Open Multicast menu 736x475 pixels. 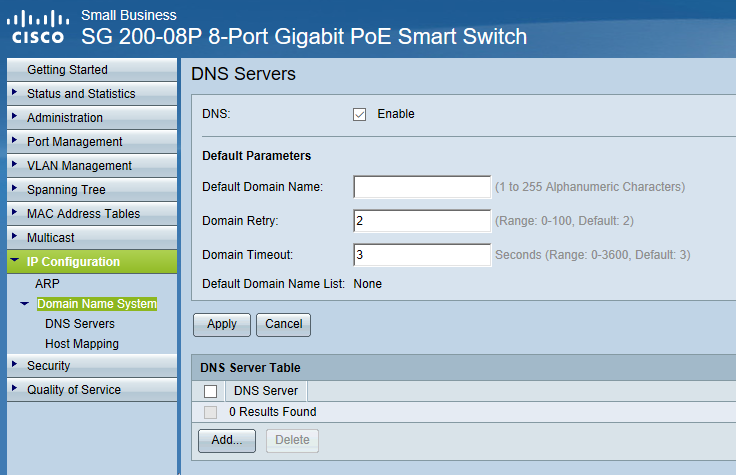92,237
